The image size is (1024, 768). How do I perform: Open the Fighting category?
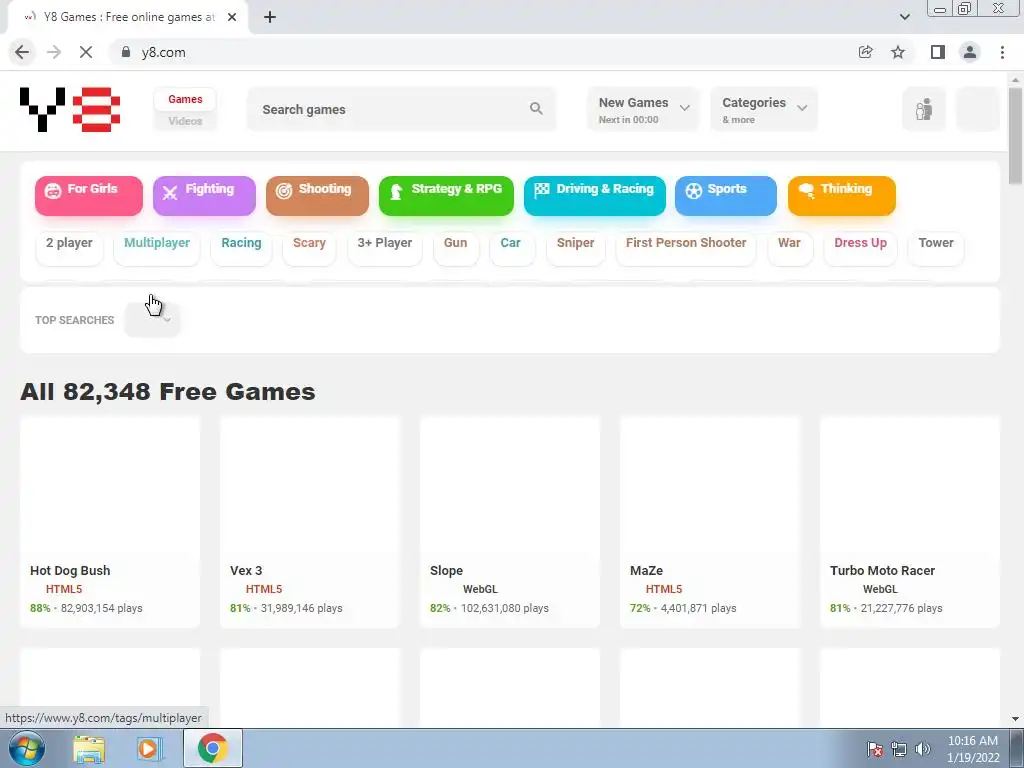pyautogui.click(x=204, y=195)
